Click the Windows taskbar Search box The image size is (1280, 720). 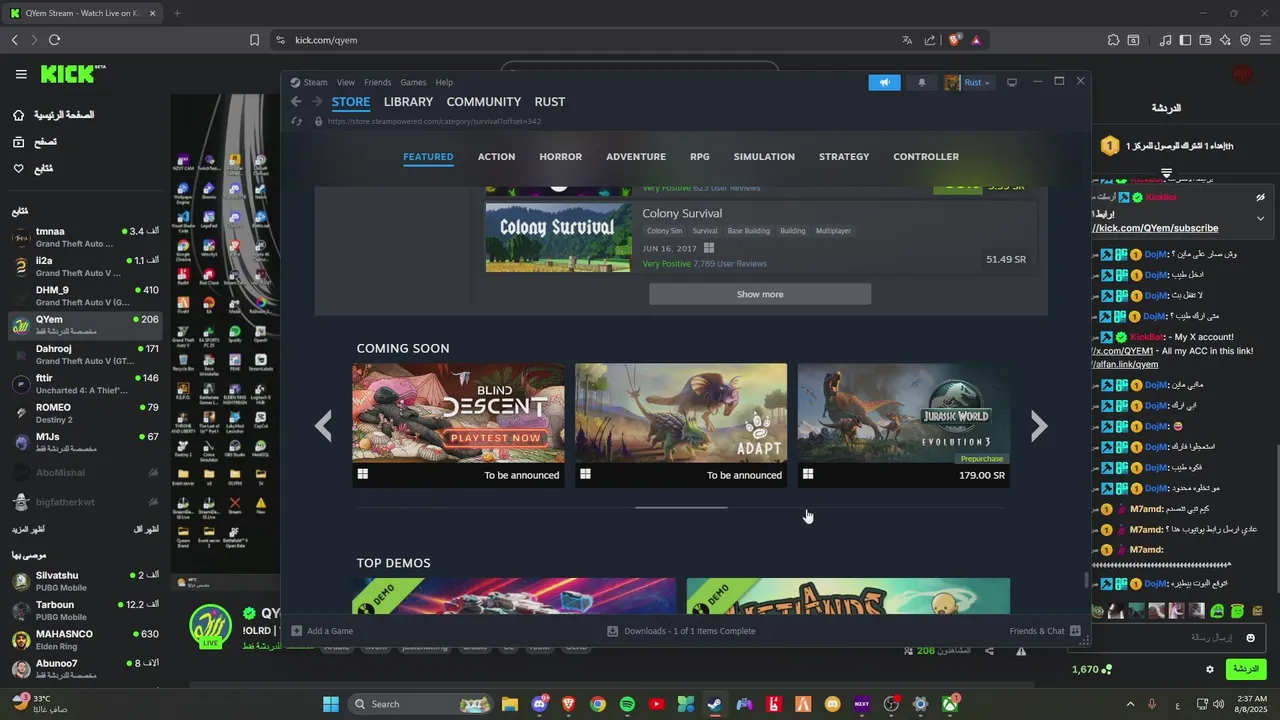coord(420,704)
